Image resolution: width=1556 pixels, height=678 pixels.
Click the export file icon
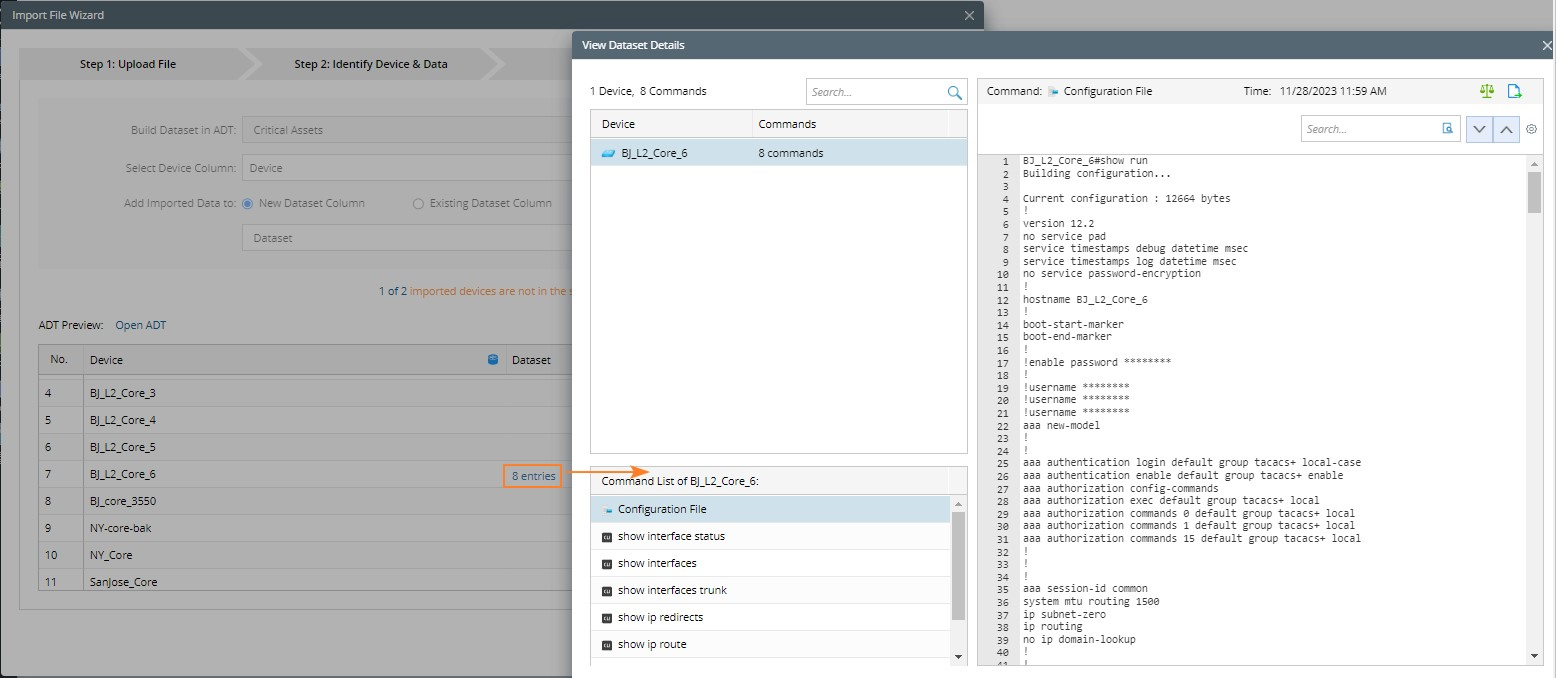(1514, 91)
